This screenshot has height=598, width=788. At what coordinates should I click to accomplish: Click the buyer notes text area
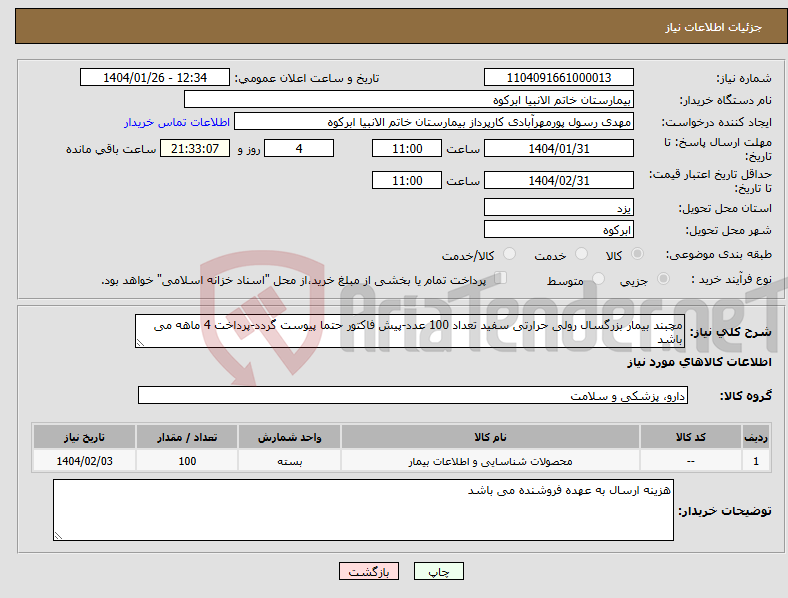(x=363, y=510)
